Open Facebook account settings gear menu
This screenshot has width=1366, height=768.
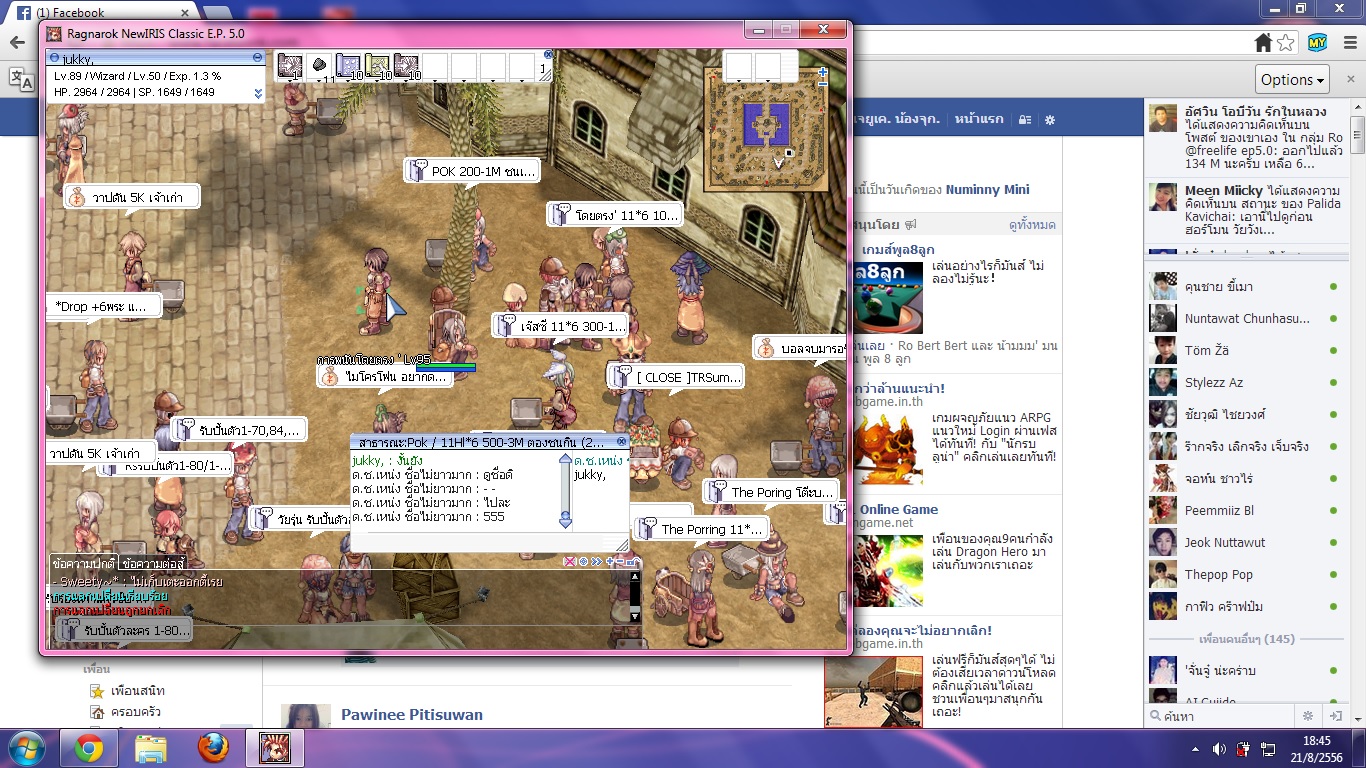point(1049,119)
